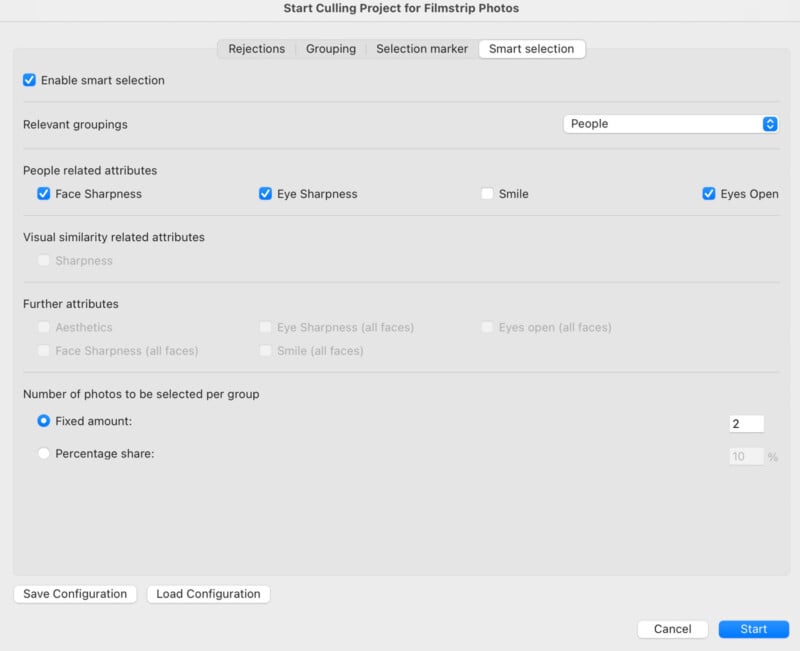Image resolution: width=800 pixels, height=651 pixels.
Task: Click the disabled Sharpness checkbox
Action: 42,260
